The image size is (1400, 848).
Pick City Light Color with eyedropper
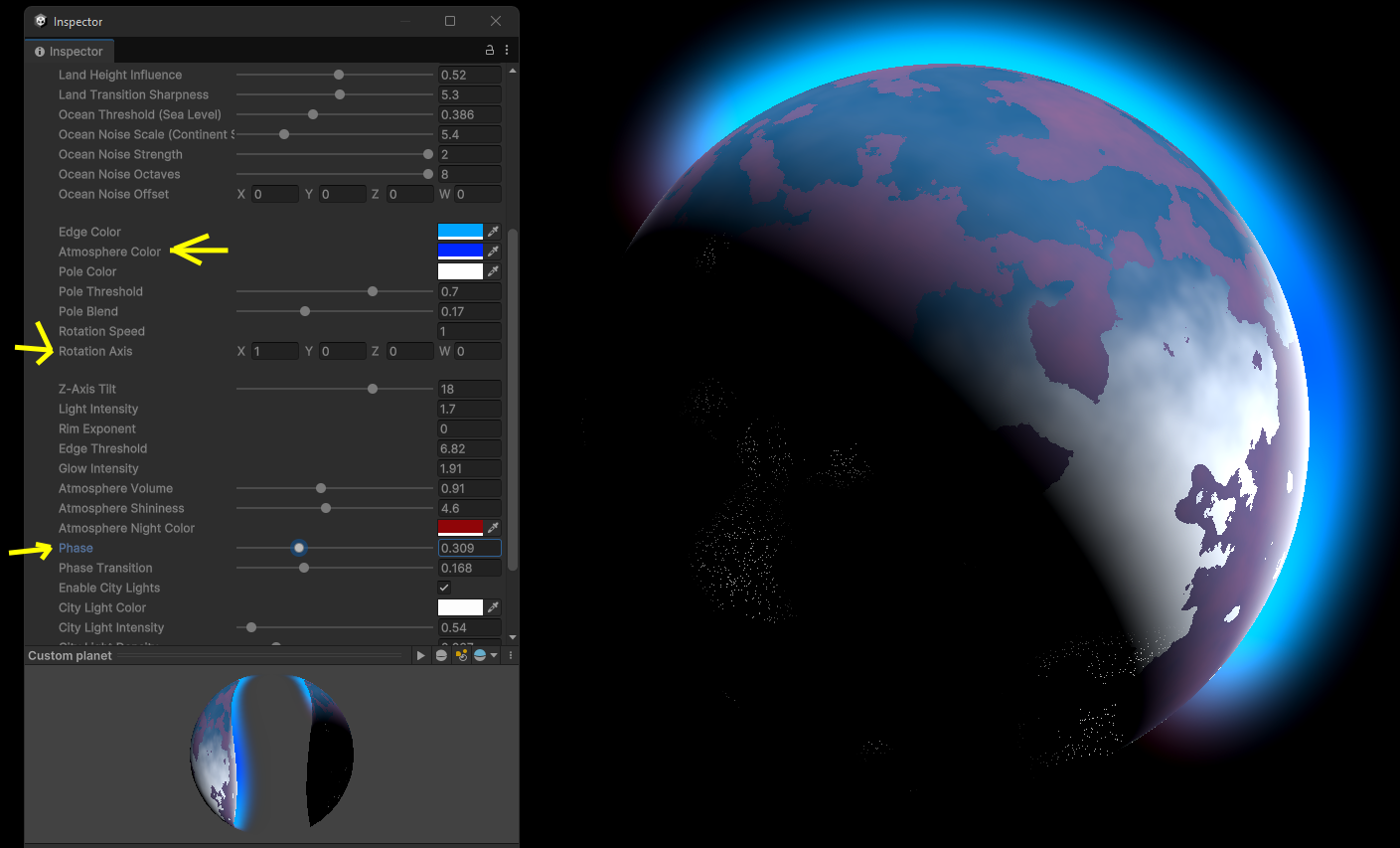[493, 607]
